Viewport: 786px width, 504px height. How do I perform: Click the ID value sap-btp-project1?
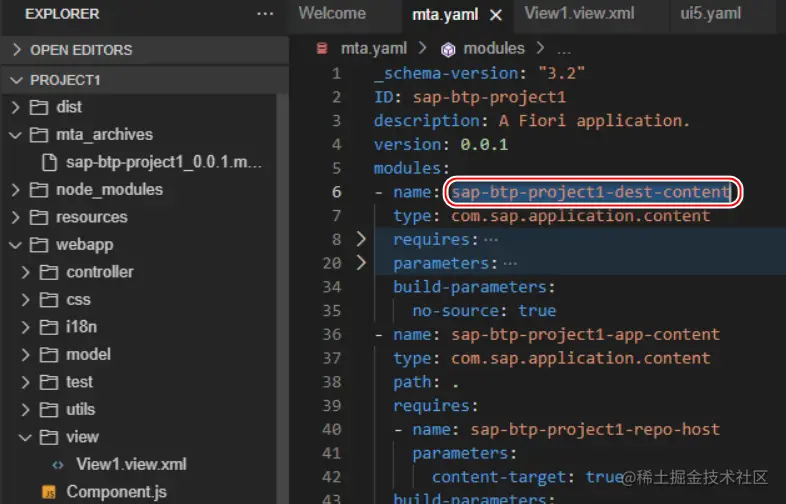[x=489, y=97]
